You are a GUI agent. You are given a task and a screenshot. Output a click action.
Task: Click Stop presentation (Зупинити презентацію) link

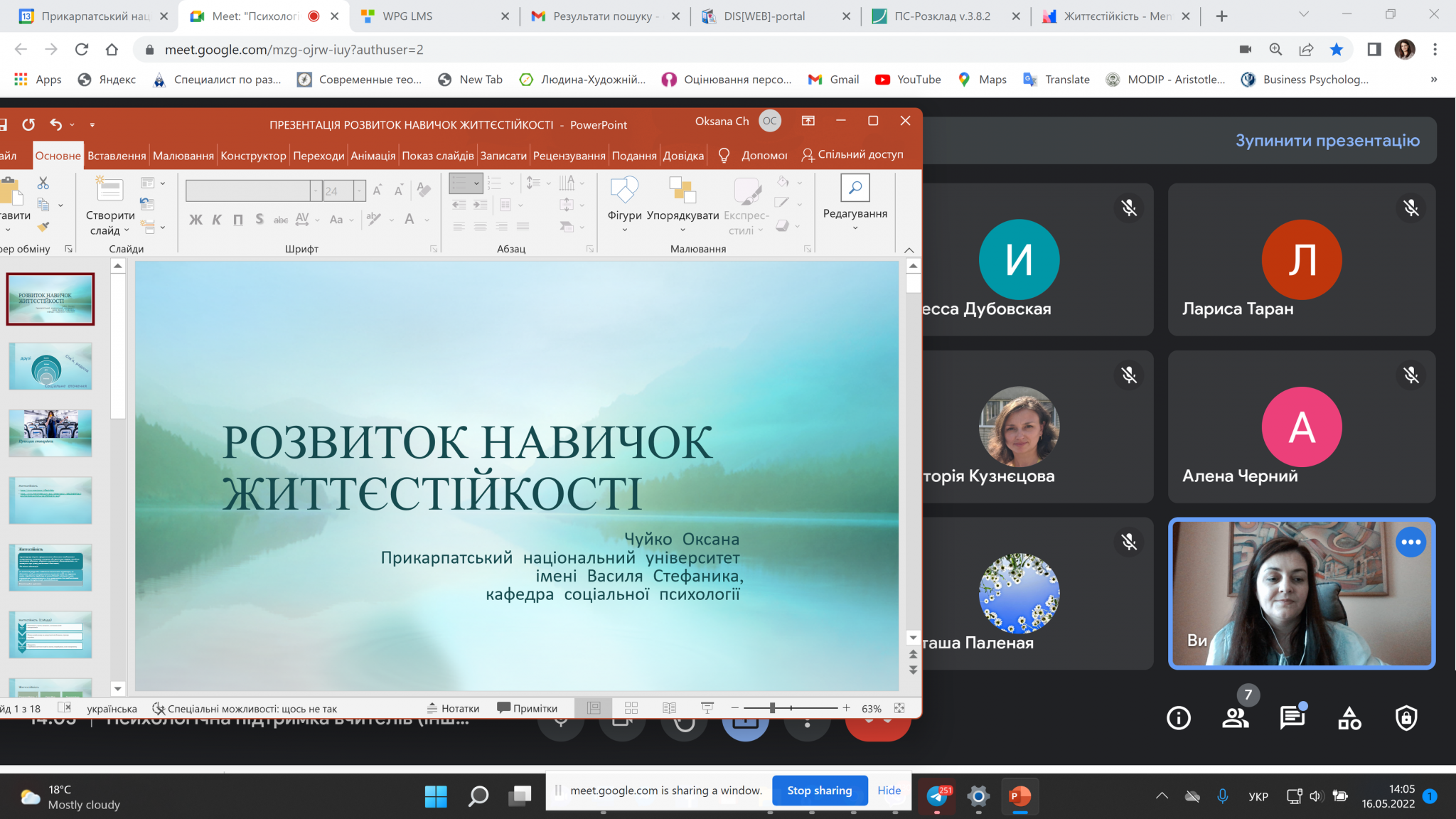click(1327, 141)
